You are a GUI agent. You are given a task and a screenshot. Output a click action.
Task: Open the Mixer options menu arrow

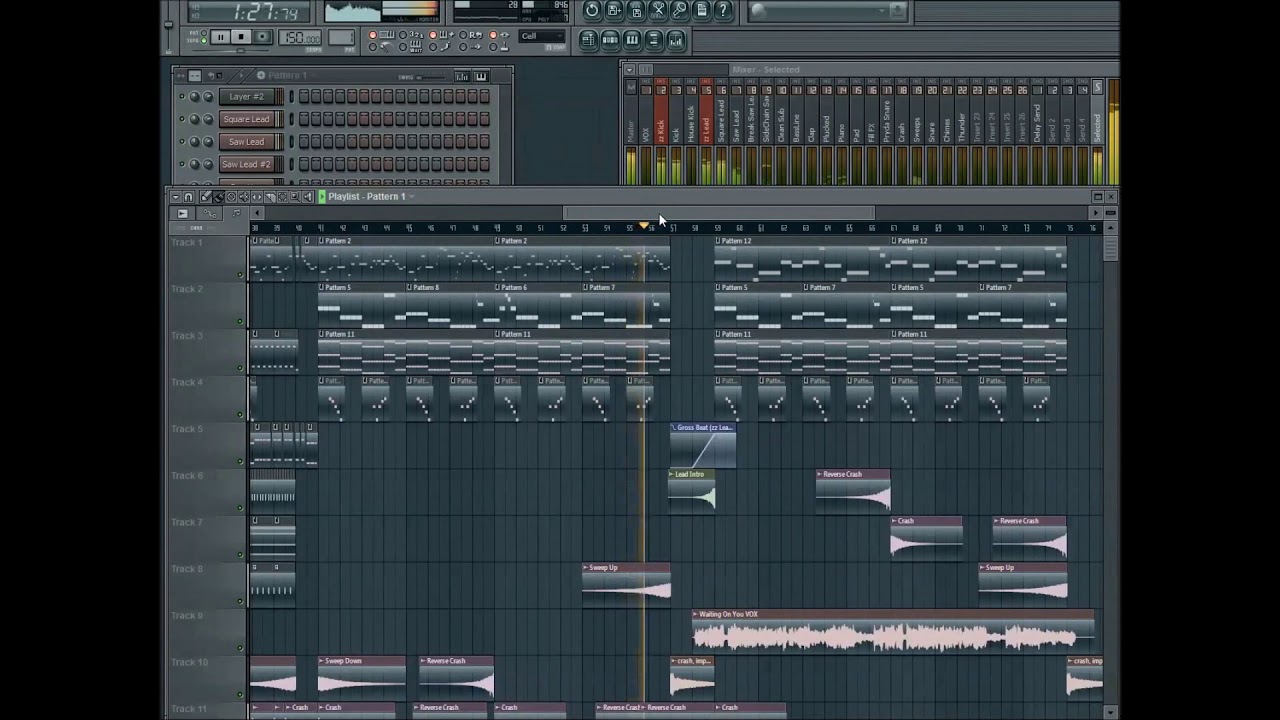coord(629,69)
